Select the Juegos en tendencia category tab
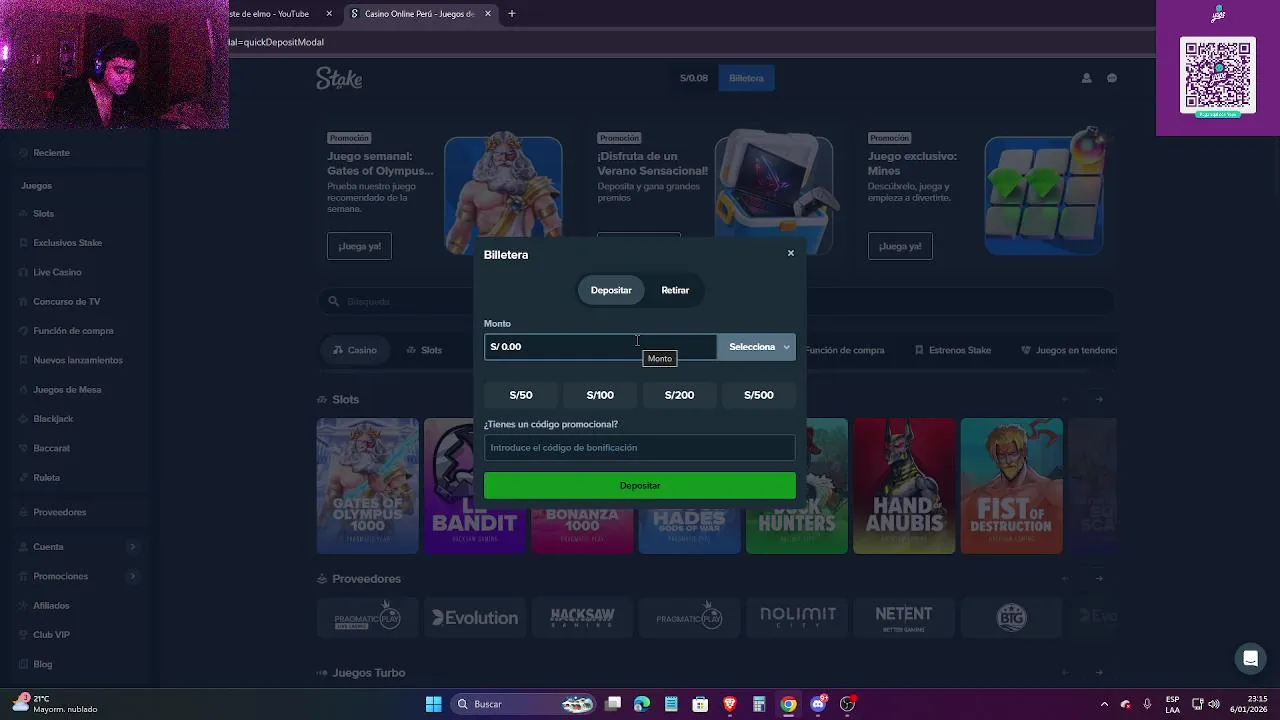Image resolution: width=1280 pixels, height=720 pixels. [1068, 350]
